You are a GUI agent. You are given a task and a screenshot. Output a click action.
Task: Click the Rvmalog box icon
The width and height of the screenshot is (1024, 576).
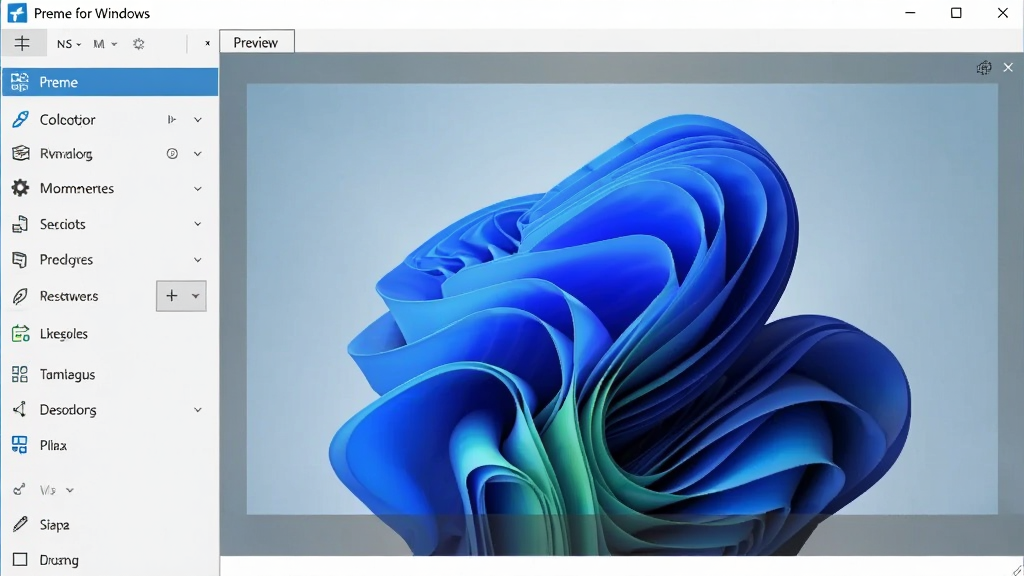coord(21,153)
